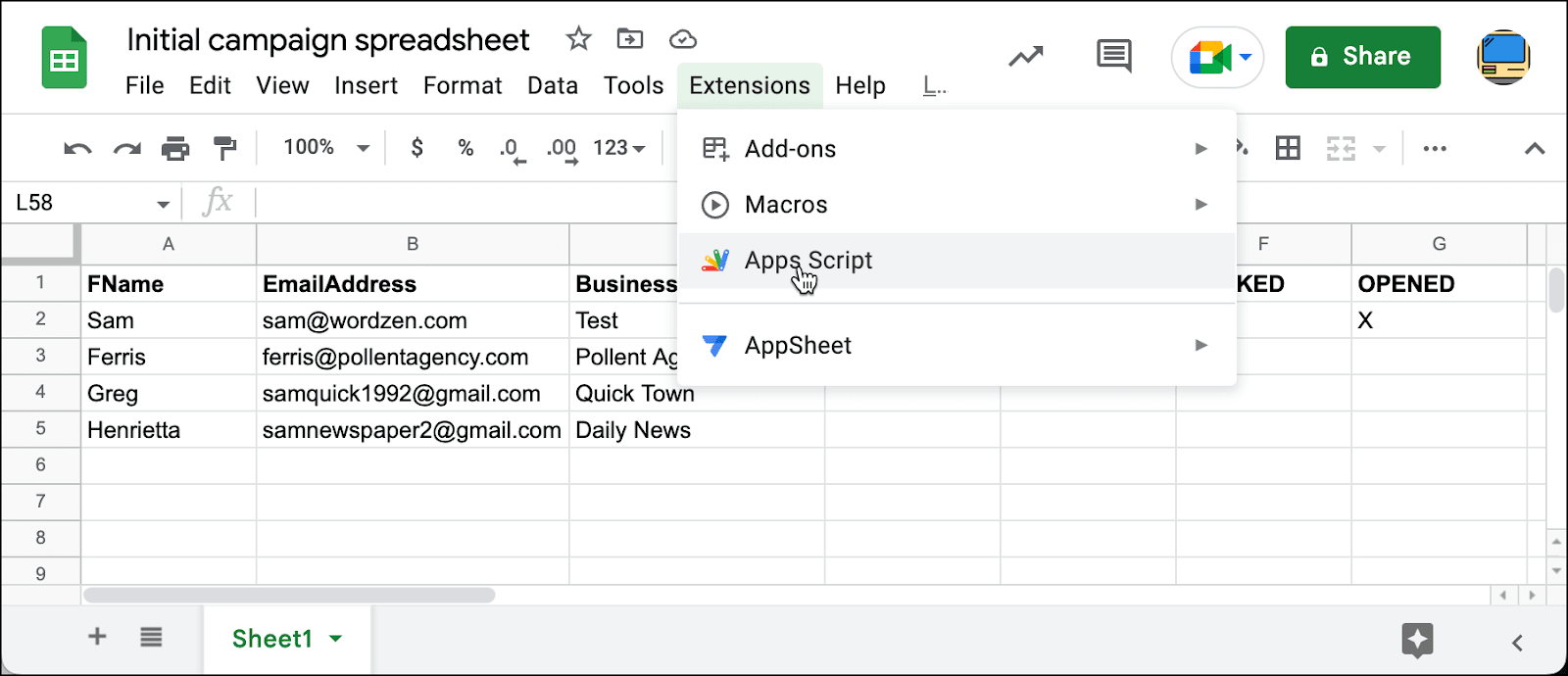Collapse the toolbar with the up chevron
This screenshot has height=676, width=1568.
click(1535, 149)
